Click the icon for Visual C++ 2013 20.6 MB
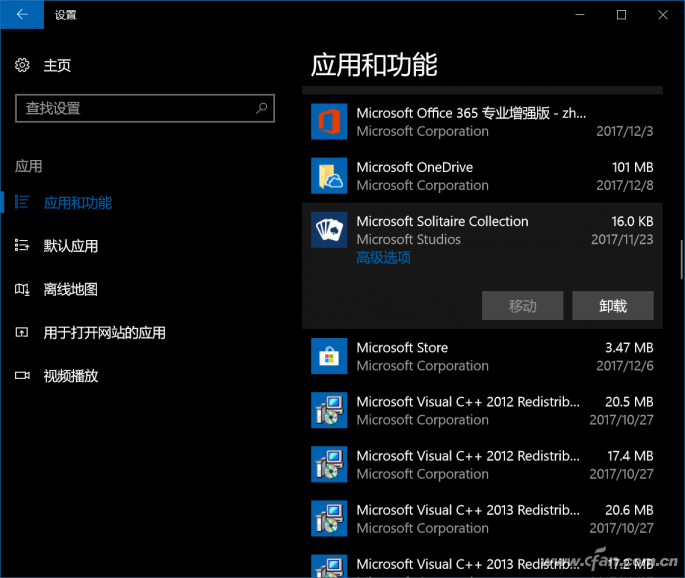This screenshot has height=578, width=685. point(329,519)
